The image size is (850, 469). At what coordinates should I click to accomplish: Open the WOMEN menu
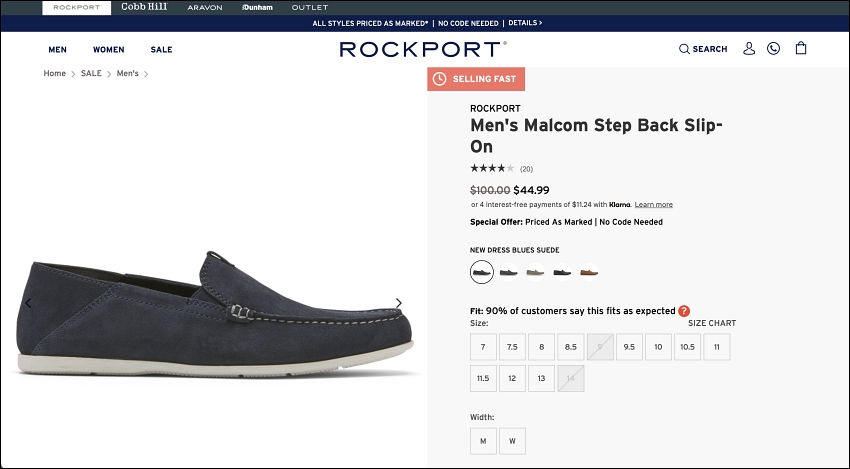108,49
